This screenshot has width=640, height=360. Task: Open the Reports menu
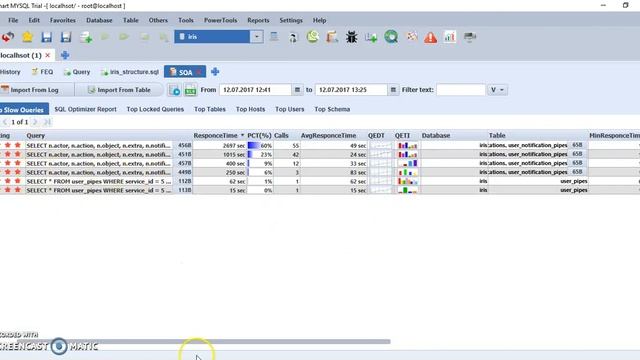coord(258,20)
